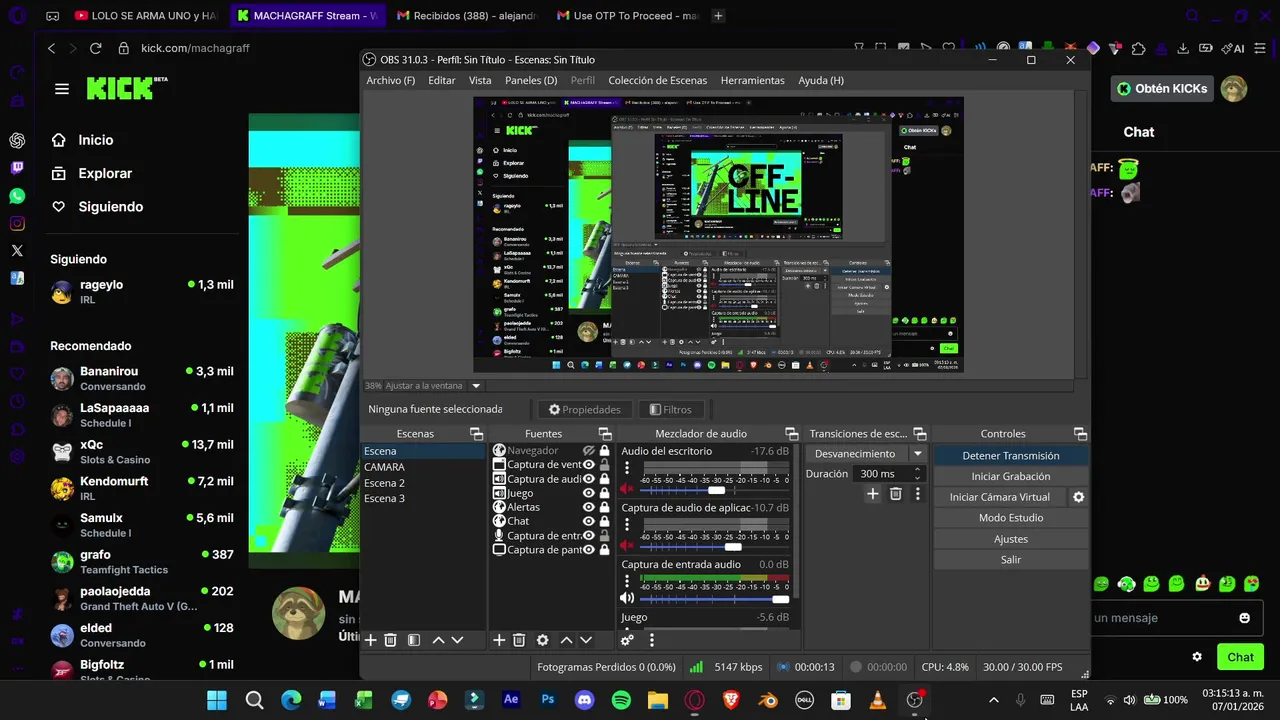Increase duration with stepper up arrow
Image resolution: width=1280 pixels, height=720 pixels.
tap(917, 470)
